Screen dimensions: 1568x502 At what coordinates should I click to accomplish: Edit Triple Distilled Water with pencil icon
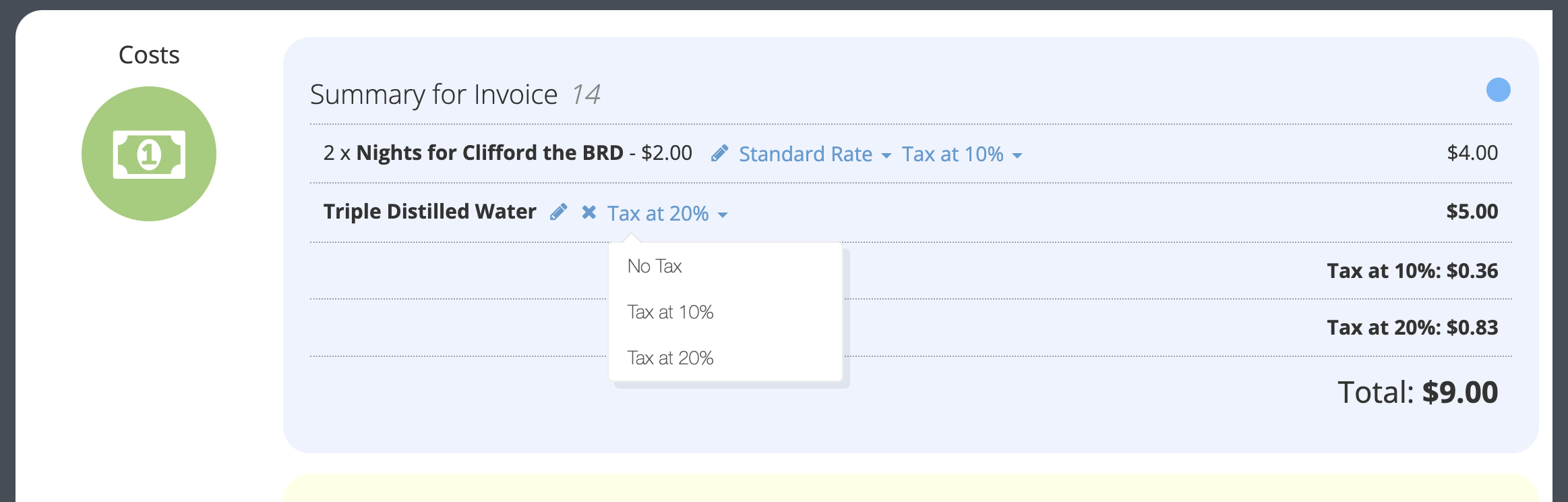tap(558, 213)
